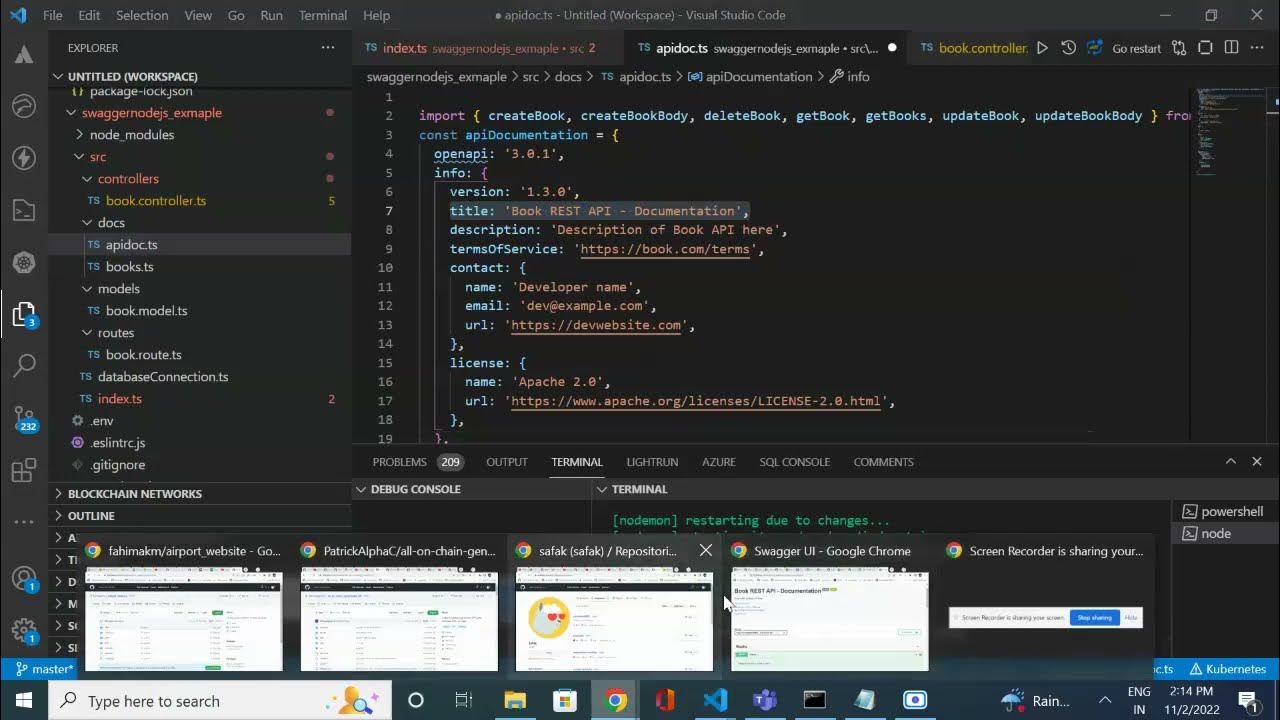Open the Kubernetes helm wheel view
This screenshot has width=1280, height=720.
click(24, 263)
